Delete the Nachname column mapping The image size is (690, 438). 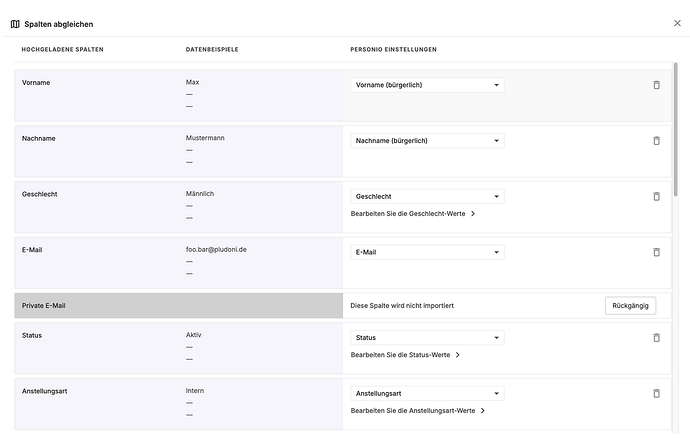pos(656,141)
